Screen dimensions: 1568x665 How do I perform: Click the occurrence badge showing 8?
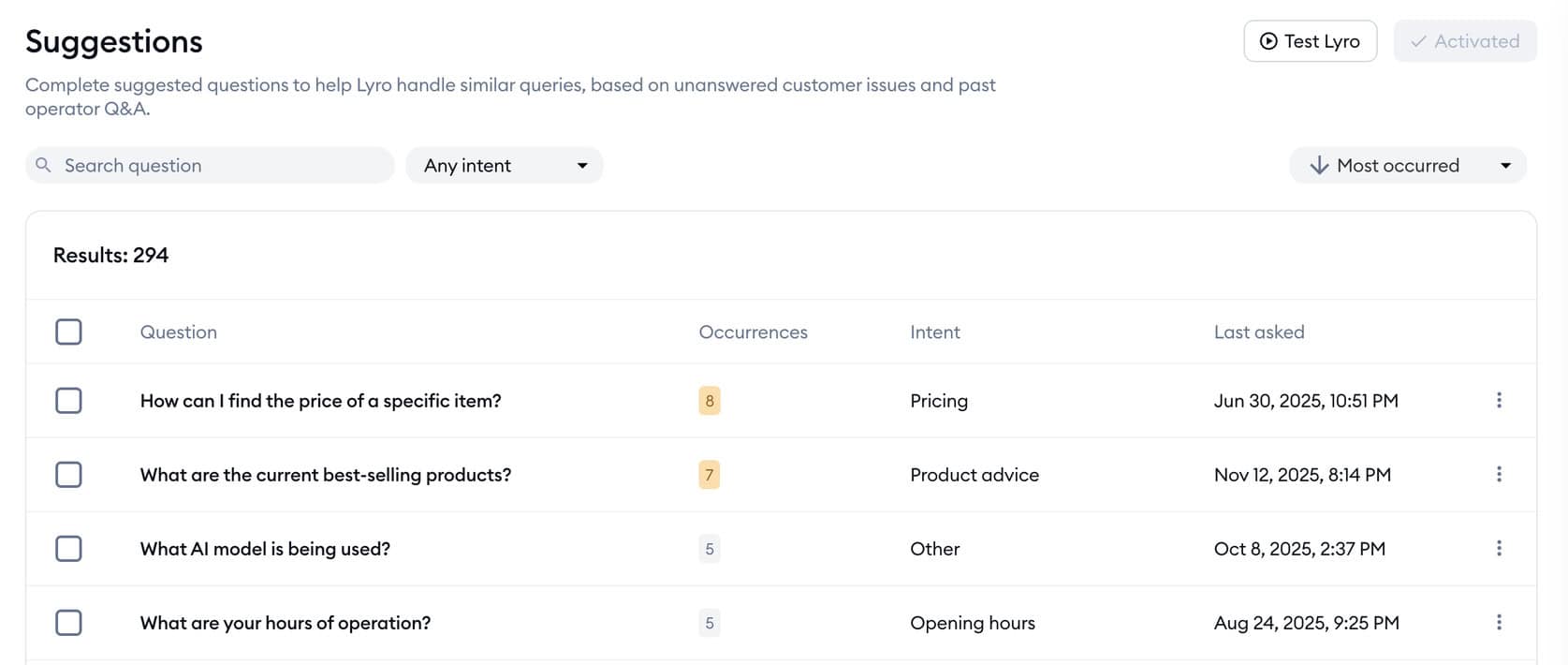[710, 401]
